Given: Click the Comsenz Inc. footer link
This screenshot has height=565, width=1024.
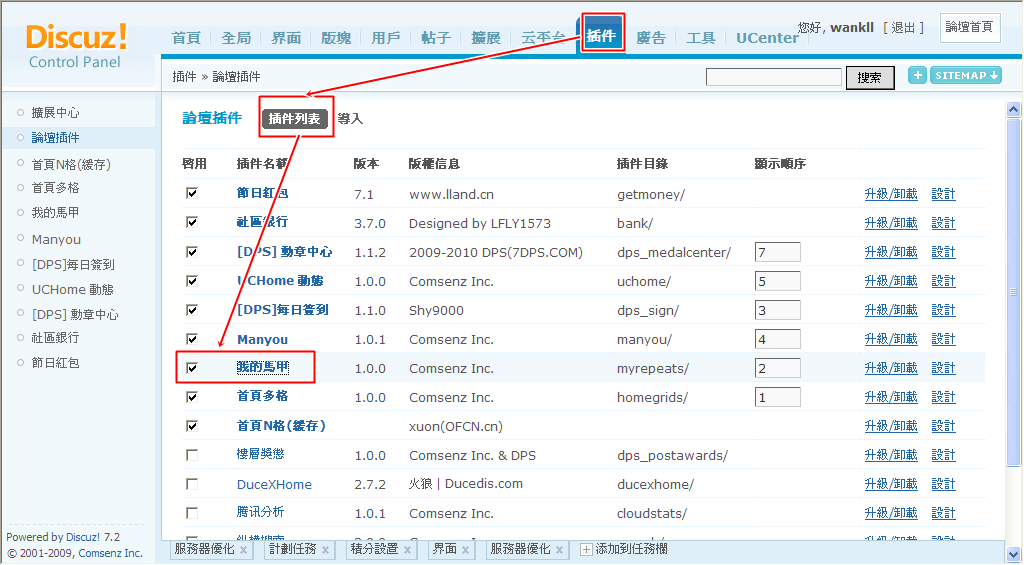Looking at the screenshot, I should pyautogui.click(x=110, y=553).
